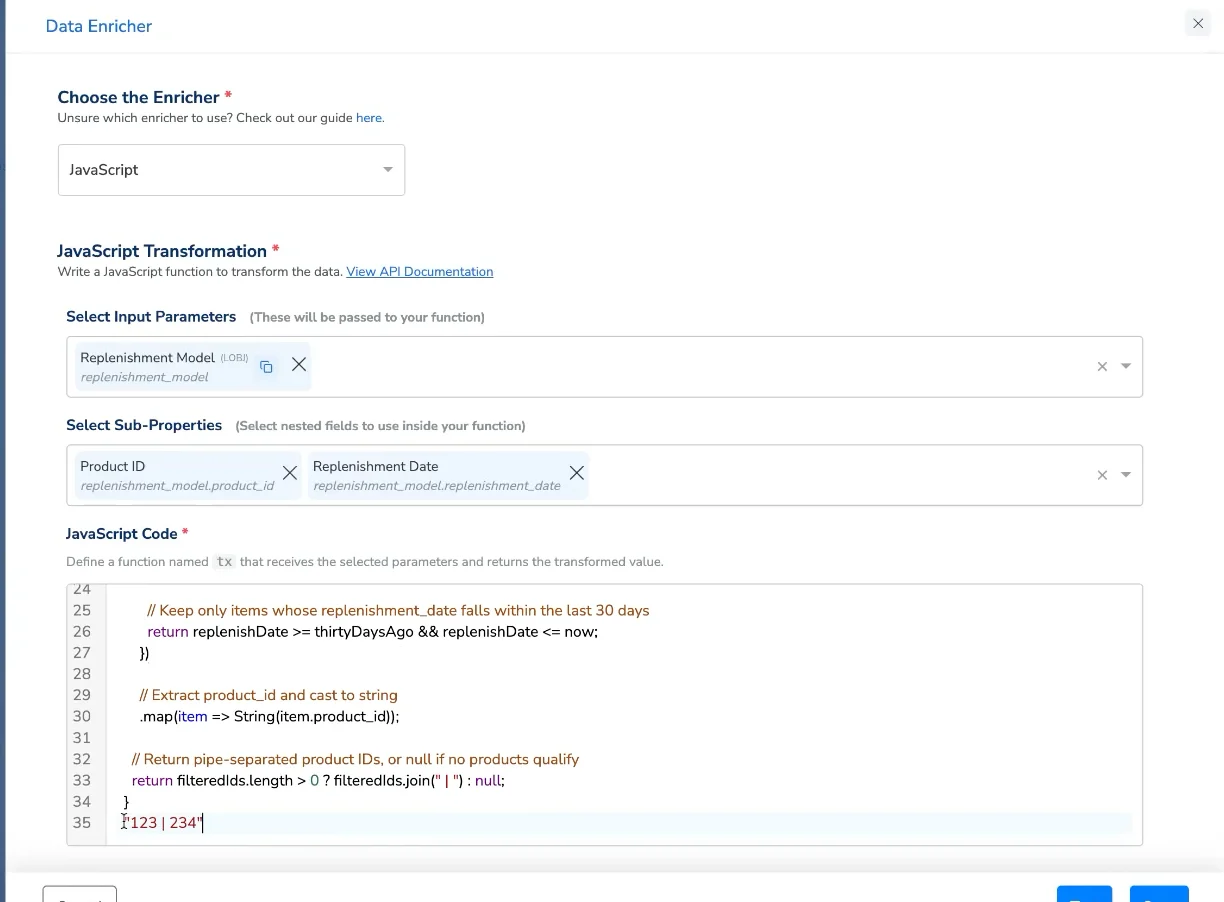The width and height of the screenshot is (1224, 902).
Task: Place cursor at code line 35
Action: coord(620,823)
